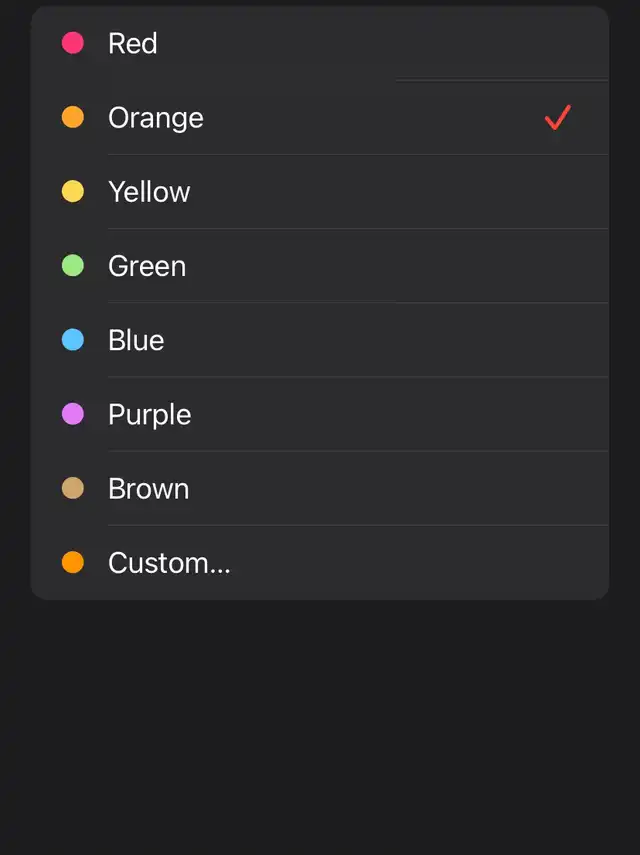Click the dot next to Custom...

[73, 562]
